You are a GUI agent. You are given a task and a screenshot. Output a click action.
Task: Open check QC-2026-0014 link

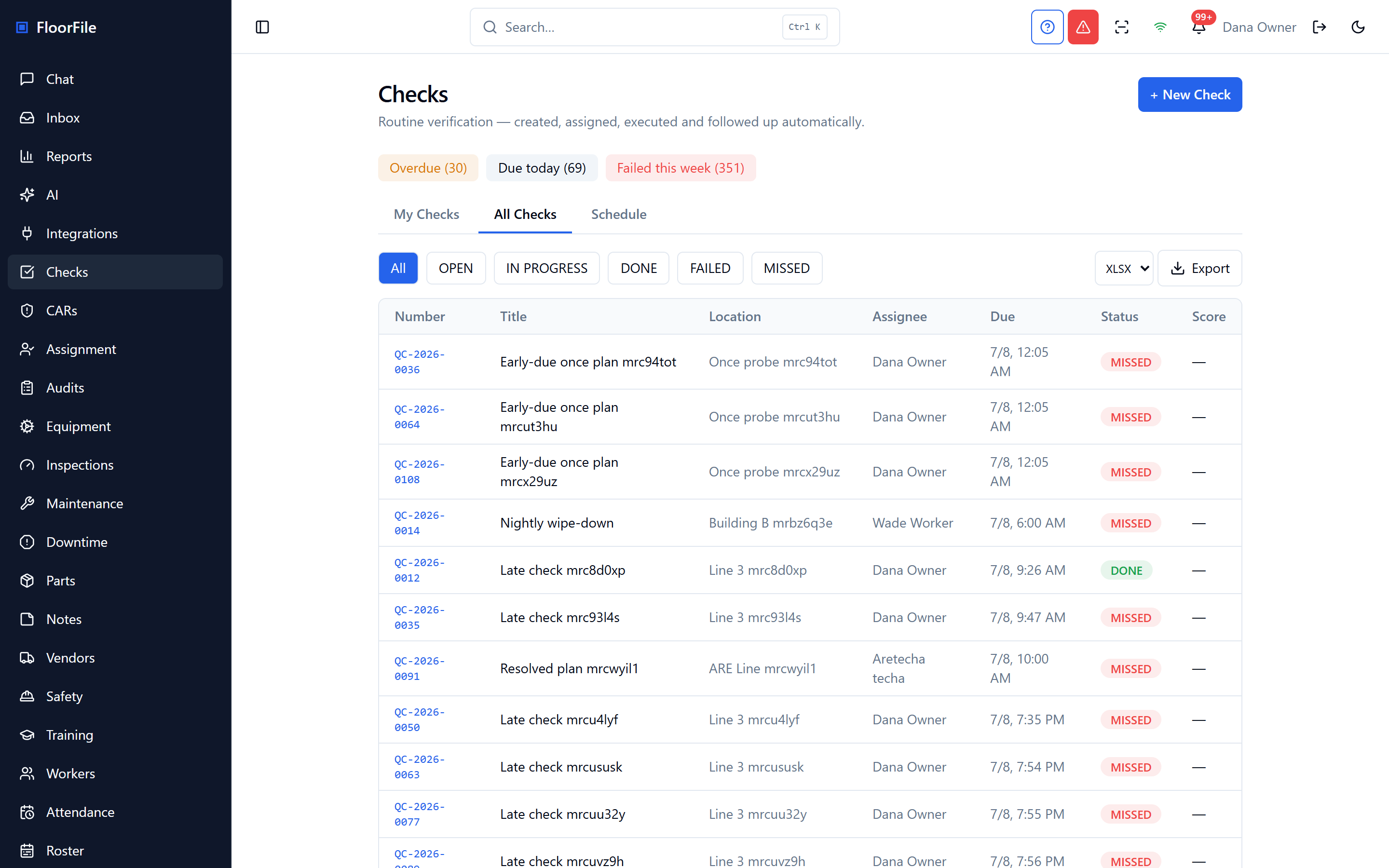420,523
